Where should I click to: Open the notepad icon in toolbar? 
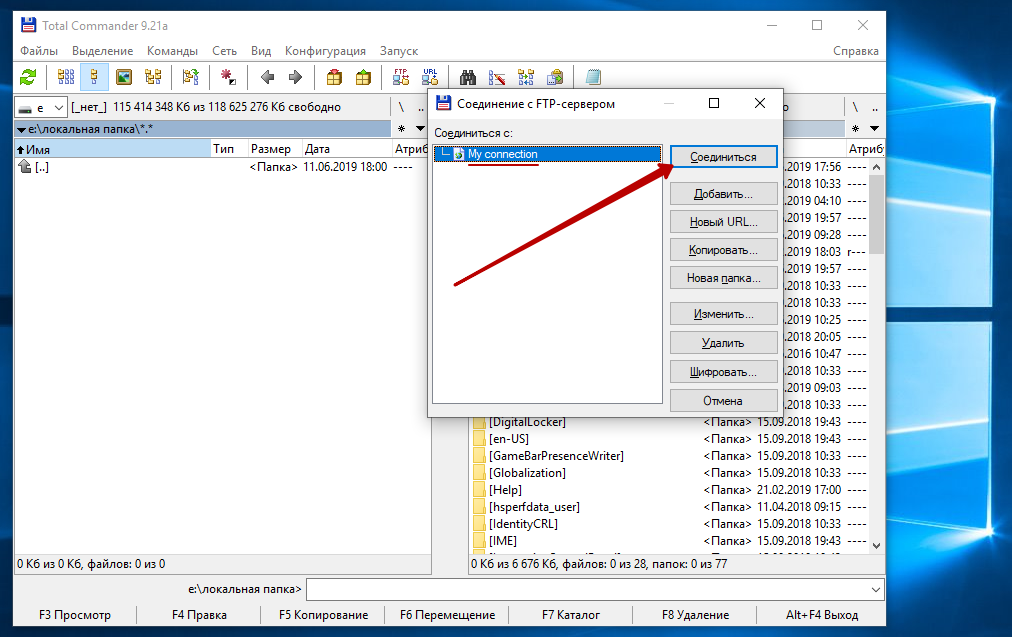click(593, 77)
